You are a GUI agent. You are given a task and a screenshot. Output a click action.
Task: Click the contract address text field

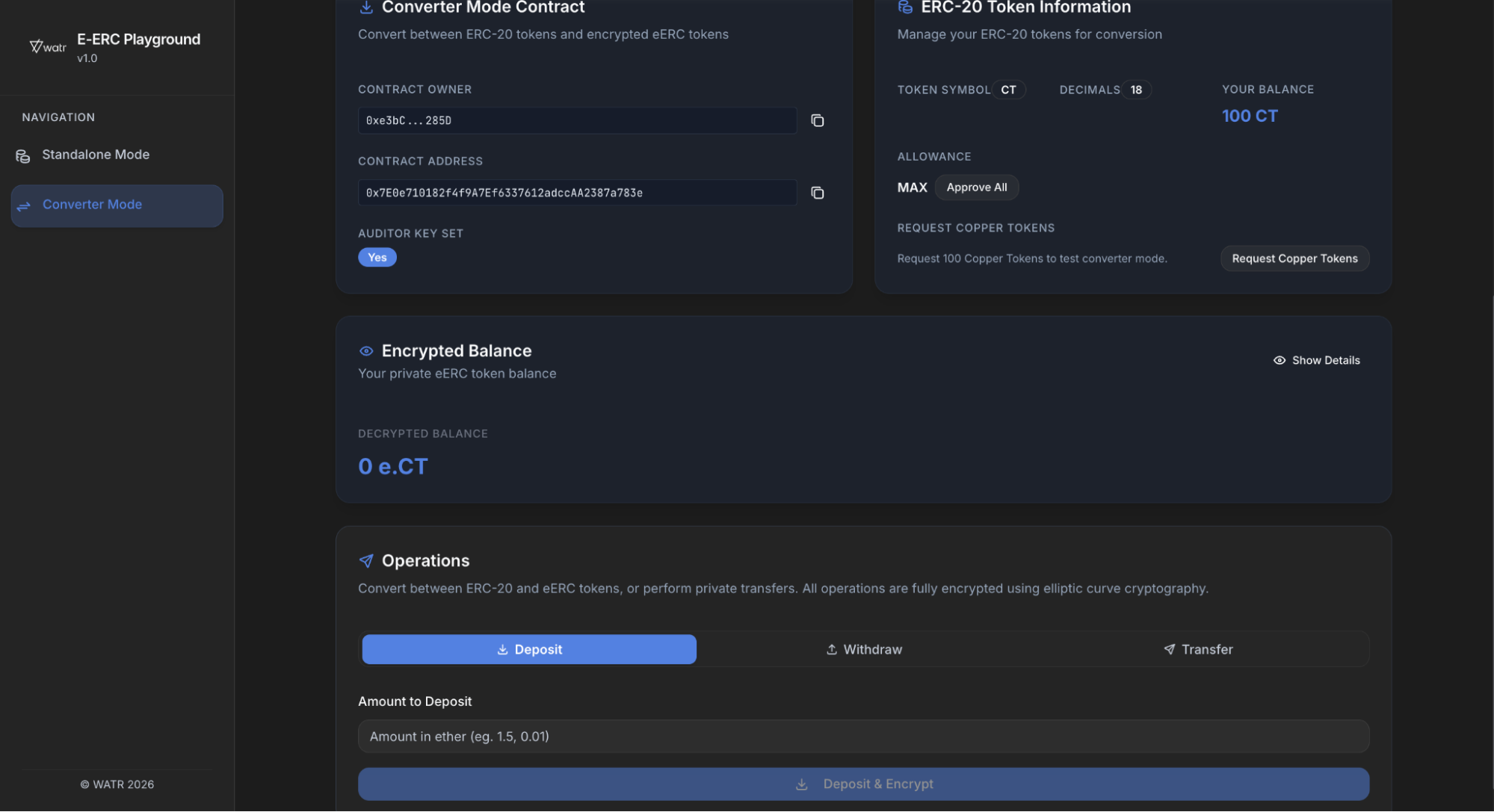pyautogui.click(x=576, y=193)
